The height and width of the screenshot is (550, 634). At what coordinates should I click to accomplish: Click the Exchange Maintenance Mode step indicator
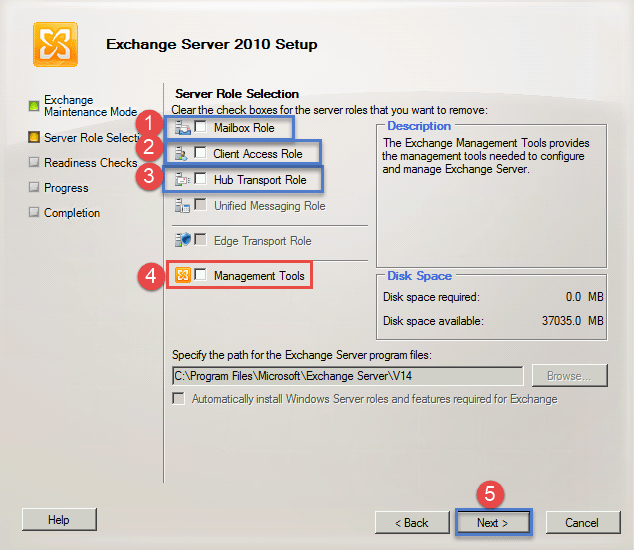34,103
